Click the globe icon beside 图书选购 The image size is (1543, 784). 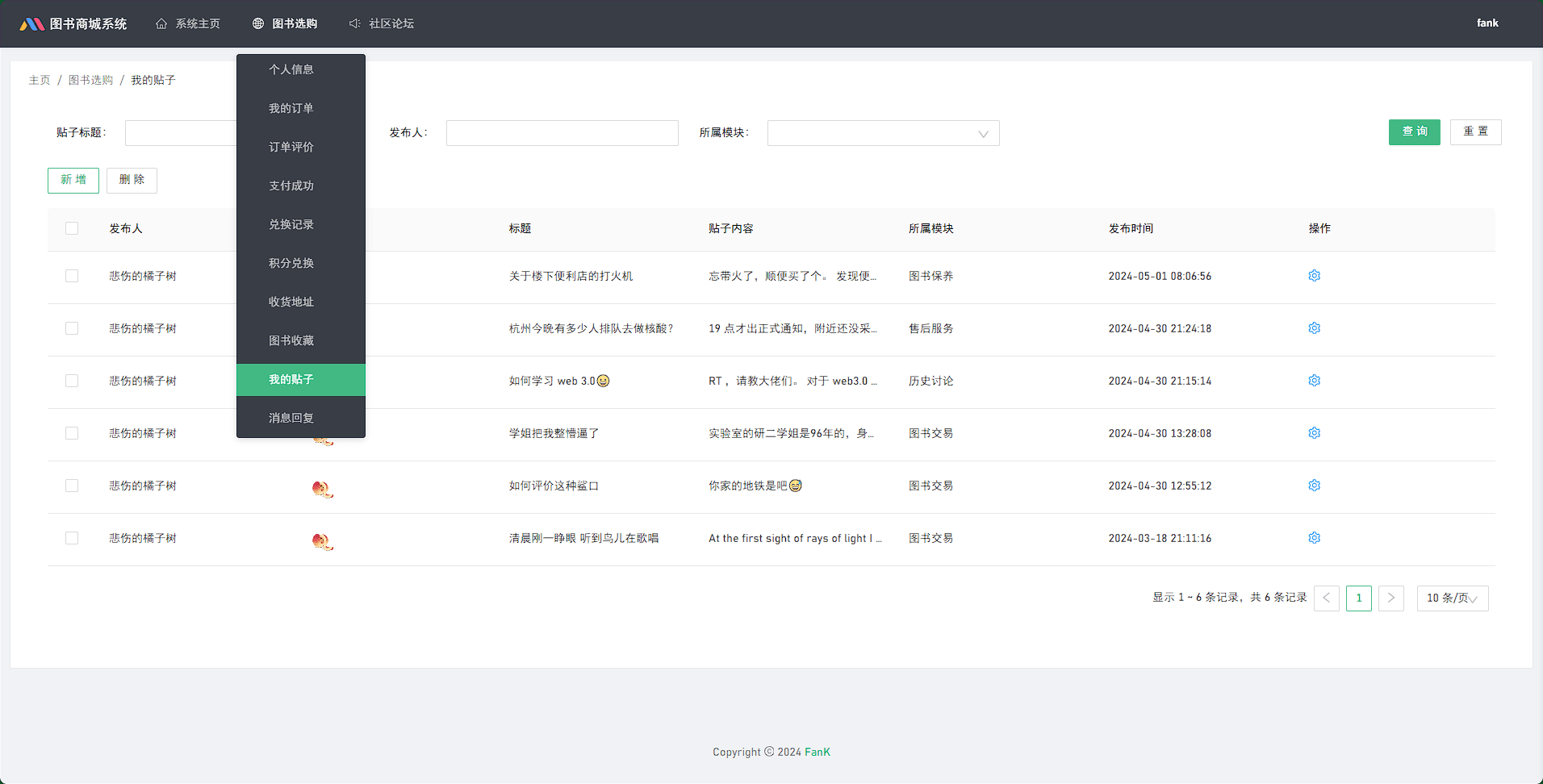click(x=257, y=23)
